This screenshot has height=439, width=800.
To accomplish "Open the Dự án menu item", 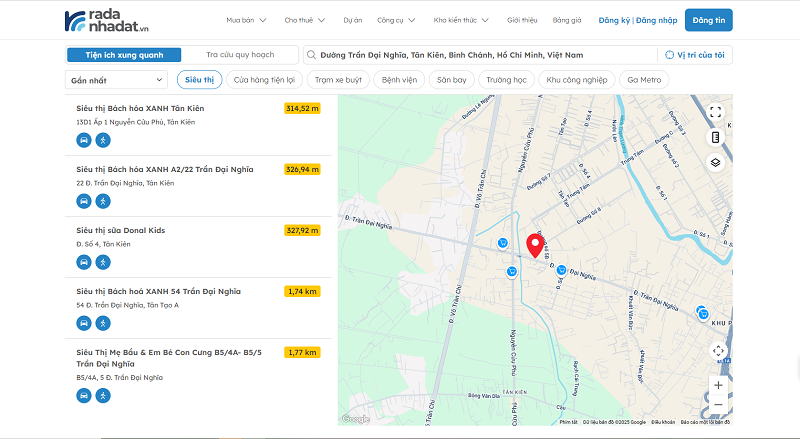I will (x=353, y=20).
